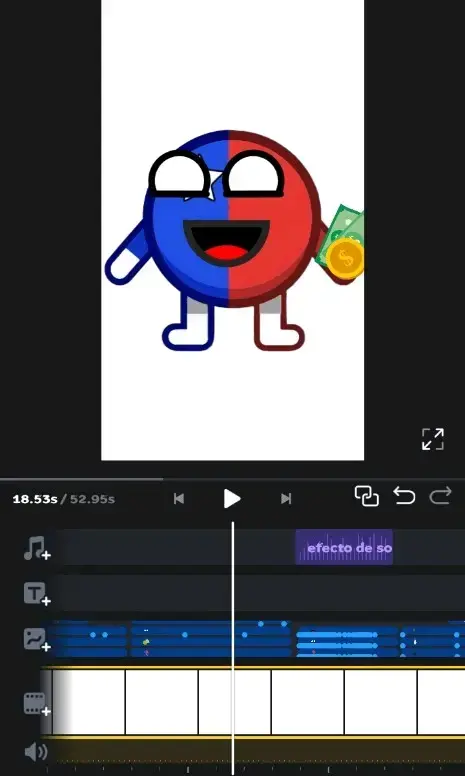Image resolution: width=465 pixels, height=776 pixels.
Task: Jump to the end of the timeline
Action: click(286, 498)
